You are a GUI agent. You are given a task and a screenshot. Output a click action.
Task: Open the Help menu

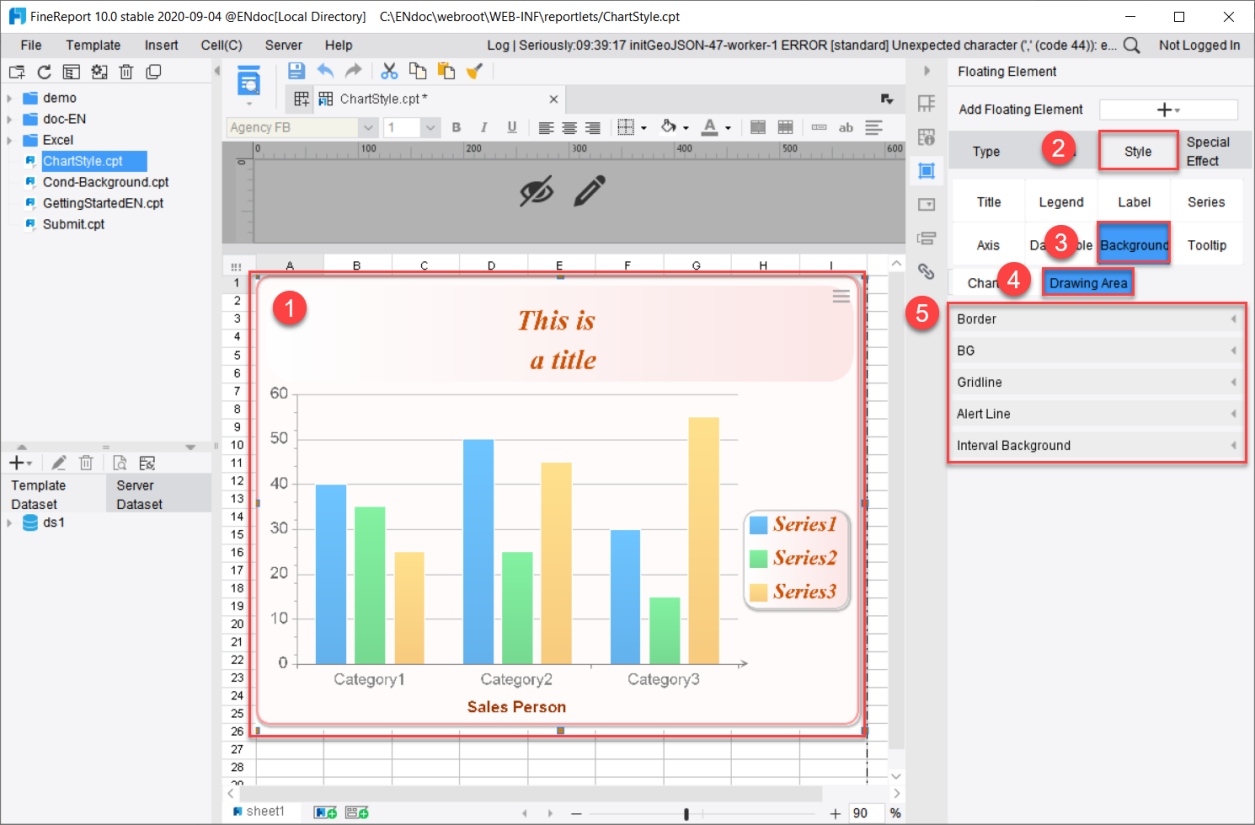[x=339, y=45]
